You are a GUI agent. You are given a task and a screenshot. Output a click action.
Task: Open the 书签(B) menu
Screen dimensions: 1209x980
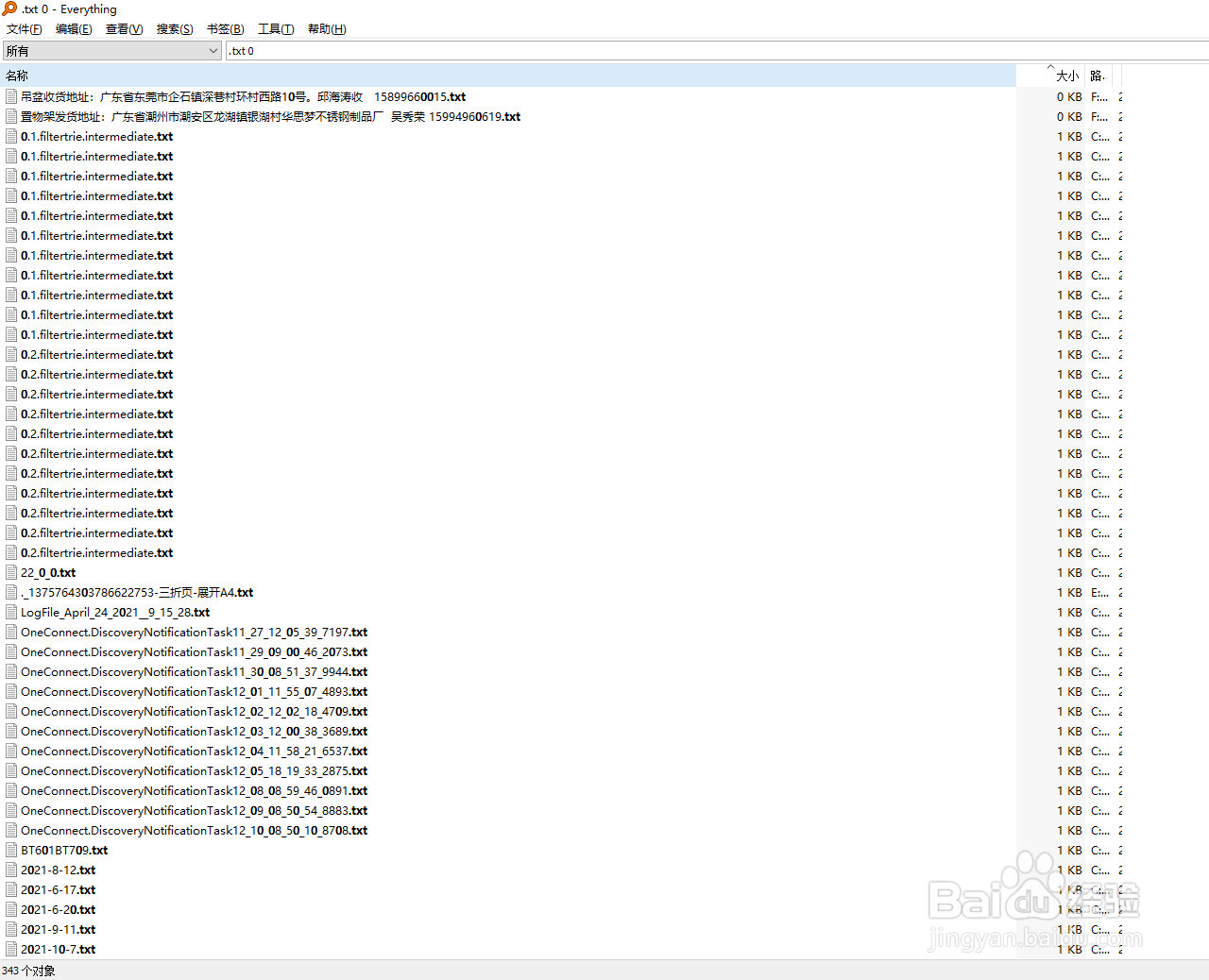(x=226, y=29)
